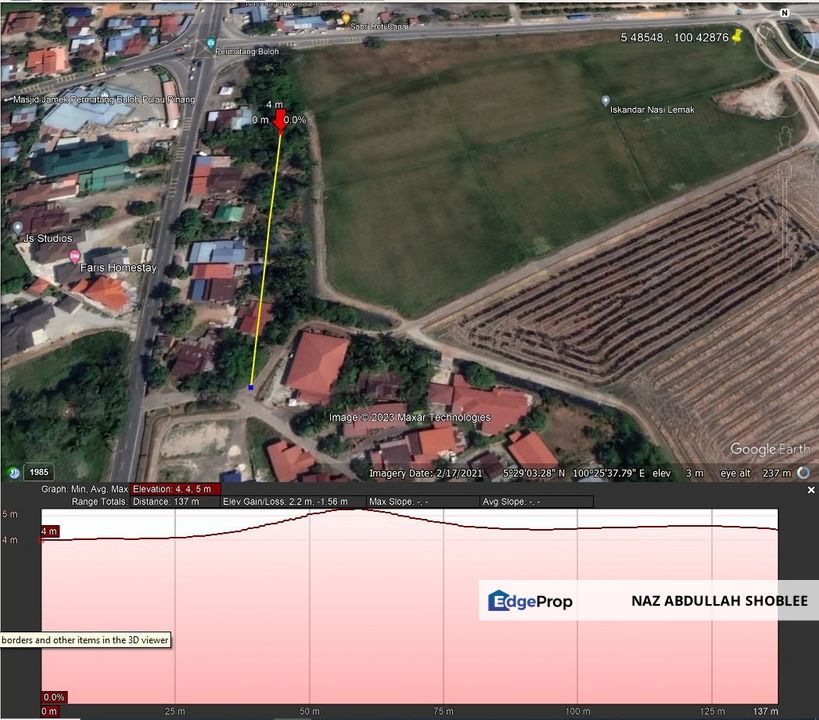Click the Elev Gain/Loss statistic
The image size is (819, 720).
click(x=288, y=503)
